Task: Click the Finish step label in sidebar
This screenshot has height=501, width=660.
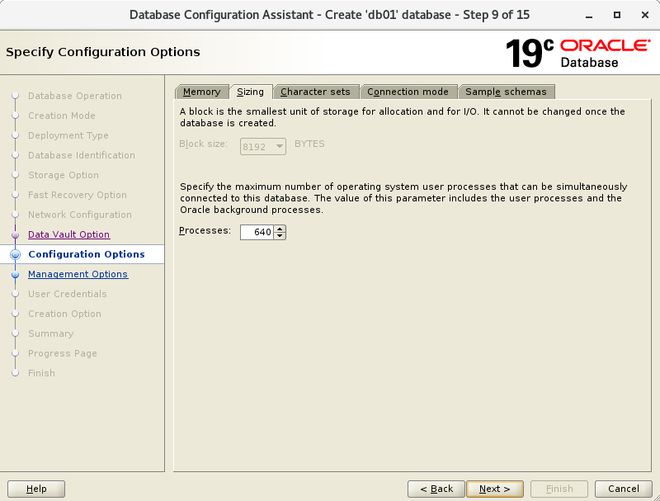Action: [42, 373]
